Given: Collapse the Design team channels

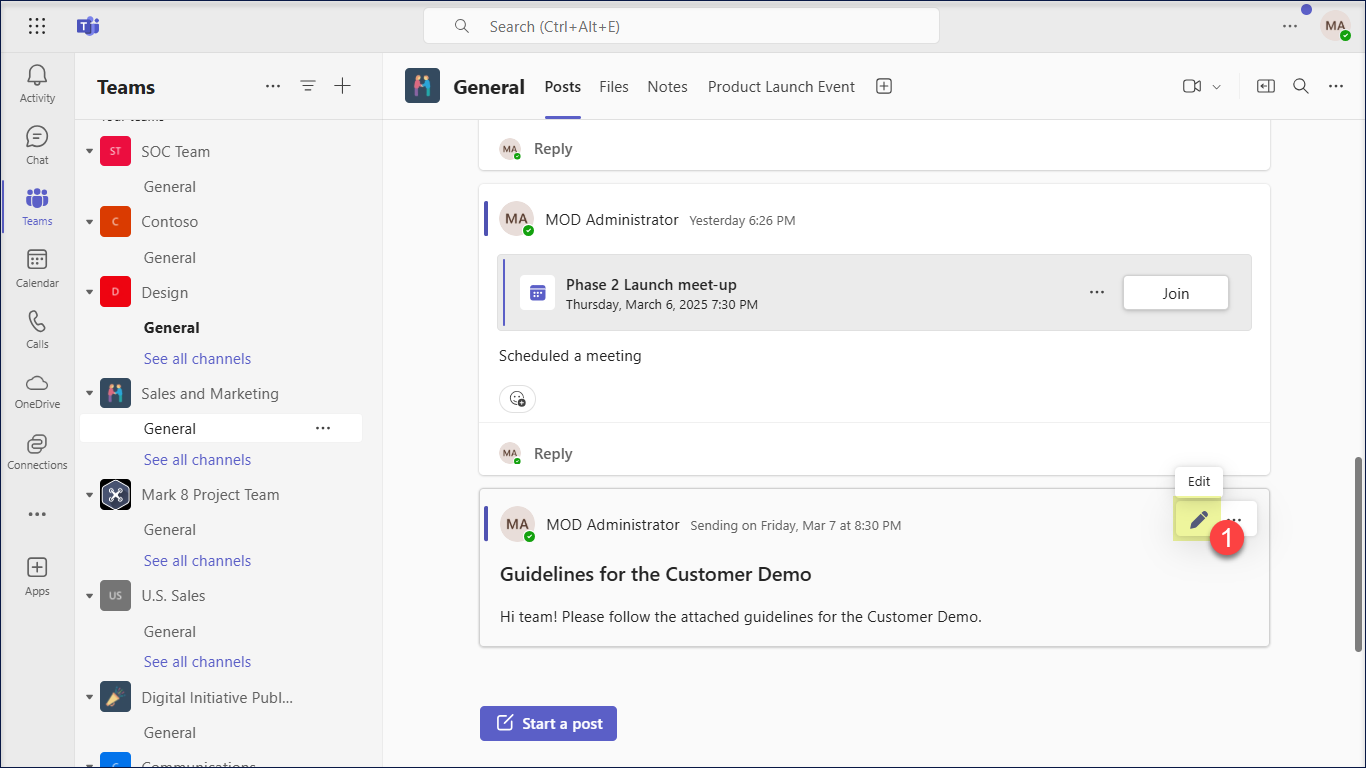Looking at the screenshot, I should point(89,293).
